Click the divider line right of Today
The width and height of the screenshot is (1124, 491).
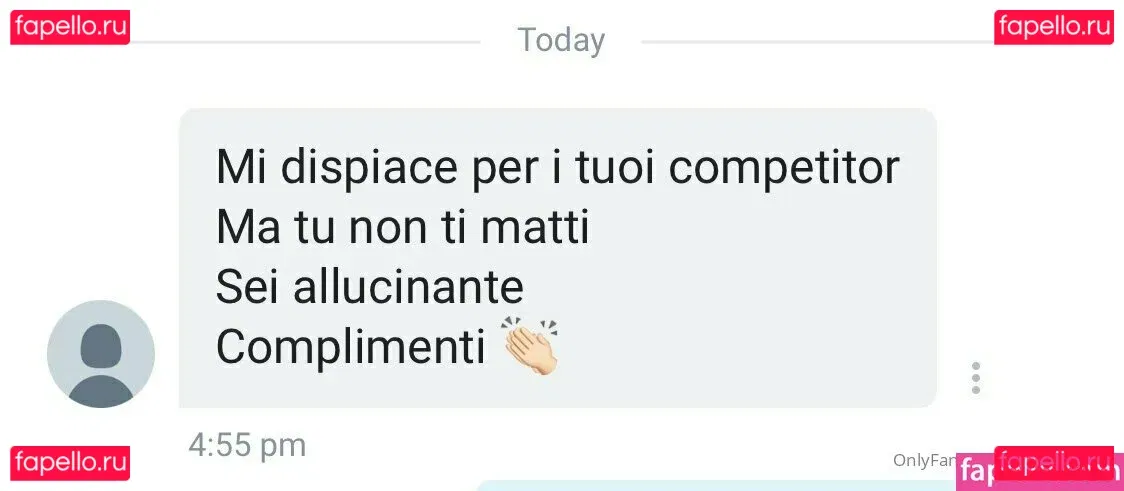(x=818, y=42)
